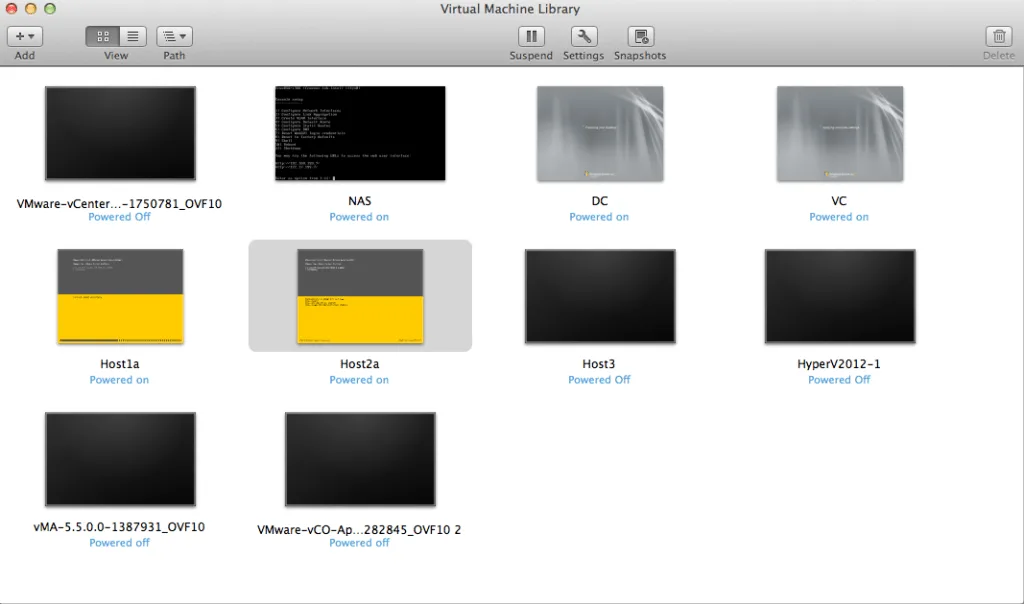
Task: Close the Virtual Machine Library window
Action: (x=11, y=8)
